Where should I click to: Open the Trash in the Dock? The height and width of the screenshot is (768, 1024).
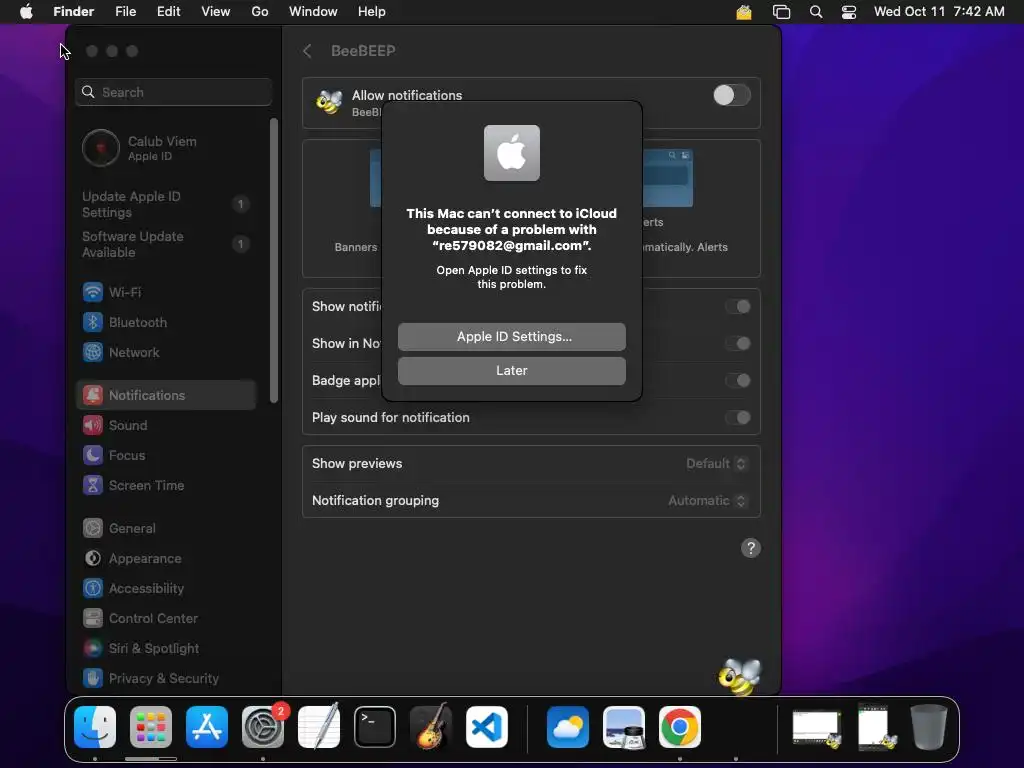click(x=929, y=727)
